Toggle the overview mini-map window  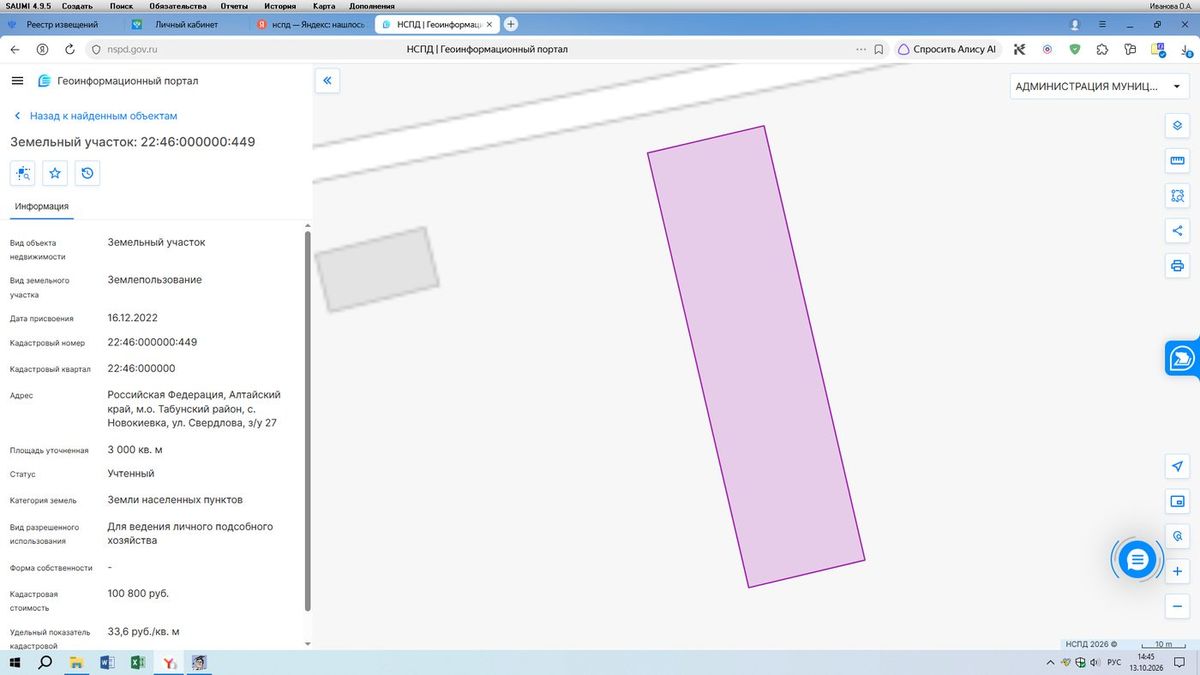tap(1177, 501)
